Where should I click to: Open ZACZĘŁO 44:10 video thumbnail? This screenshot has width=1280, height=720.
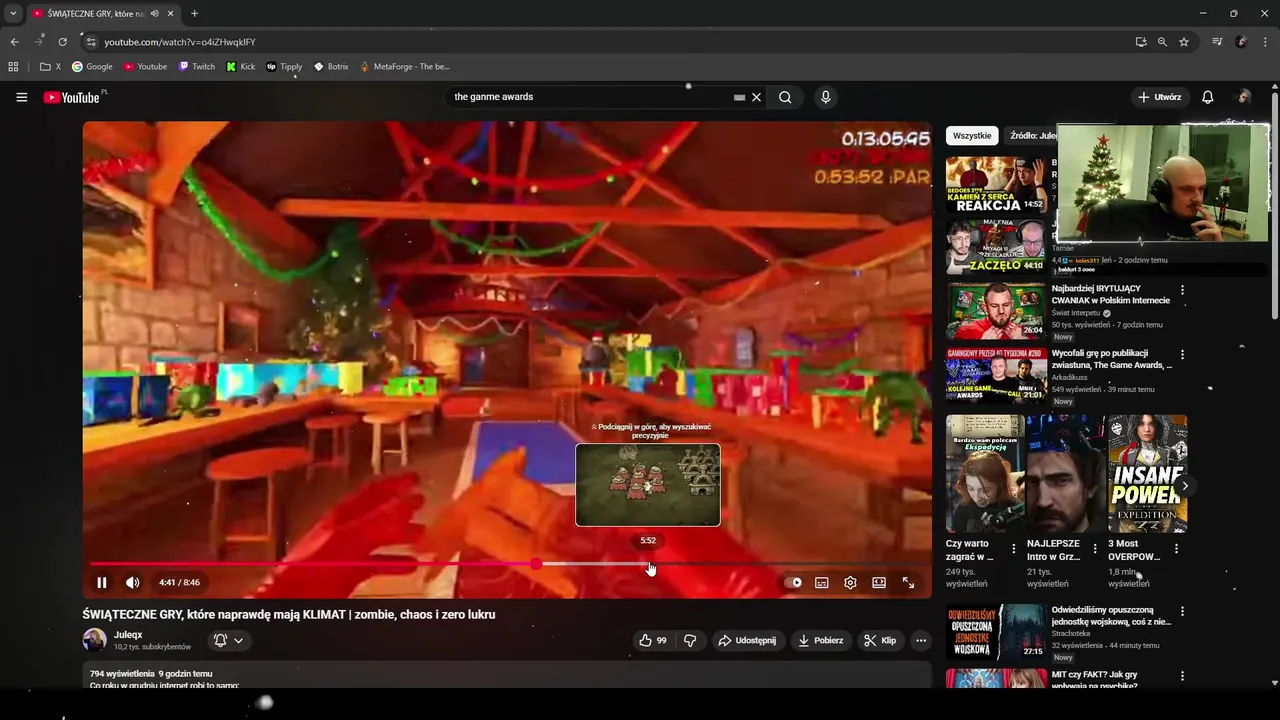(x=996, y=246)
